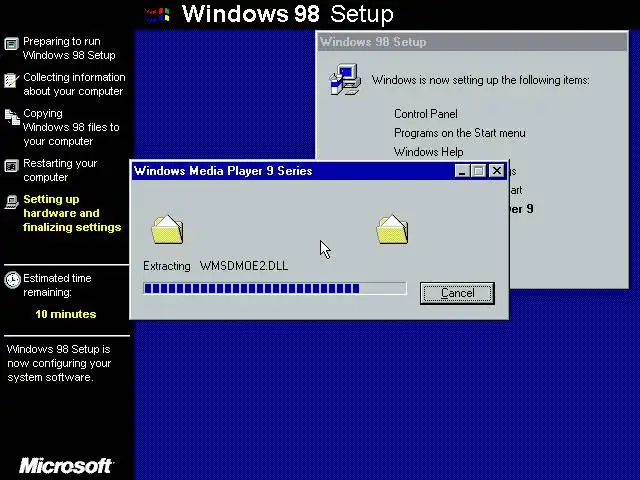This screenshot has height=480, width=640.
Task: Click the Windows flag logo in the header
Action: (157, 15)
